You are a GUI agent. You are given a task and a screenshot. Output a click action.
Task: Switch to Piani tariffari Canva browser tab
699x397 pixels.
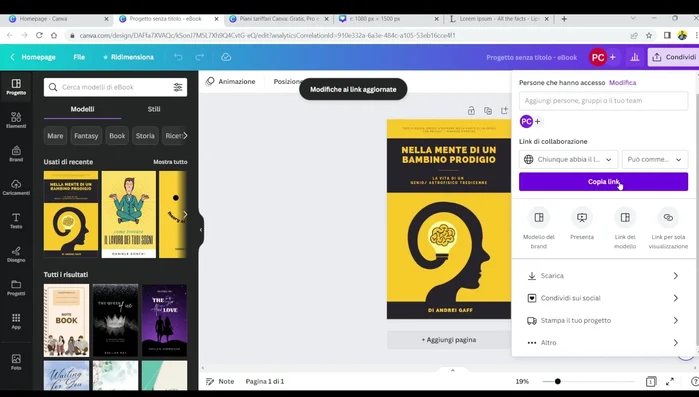click(279, 19)
